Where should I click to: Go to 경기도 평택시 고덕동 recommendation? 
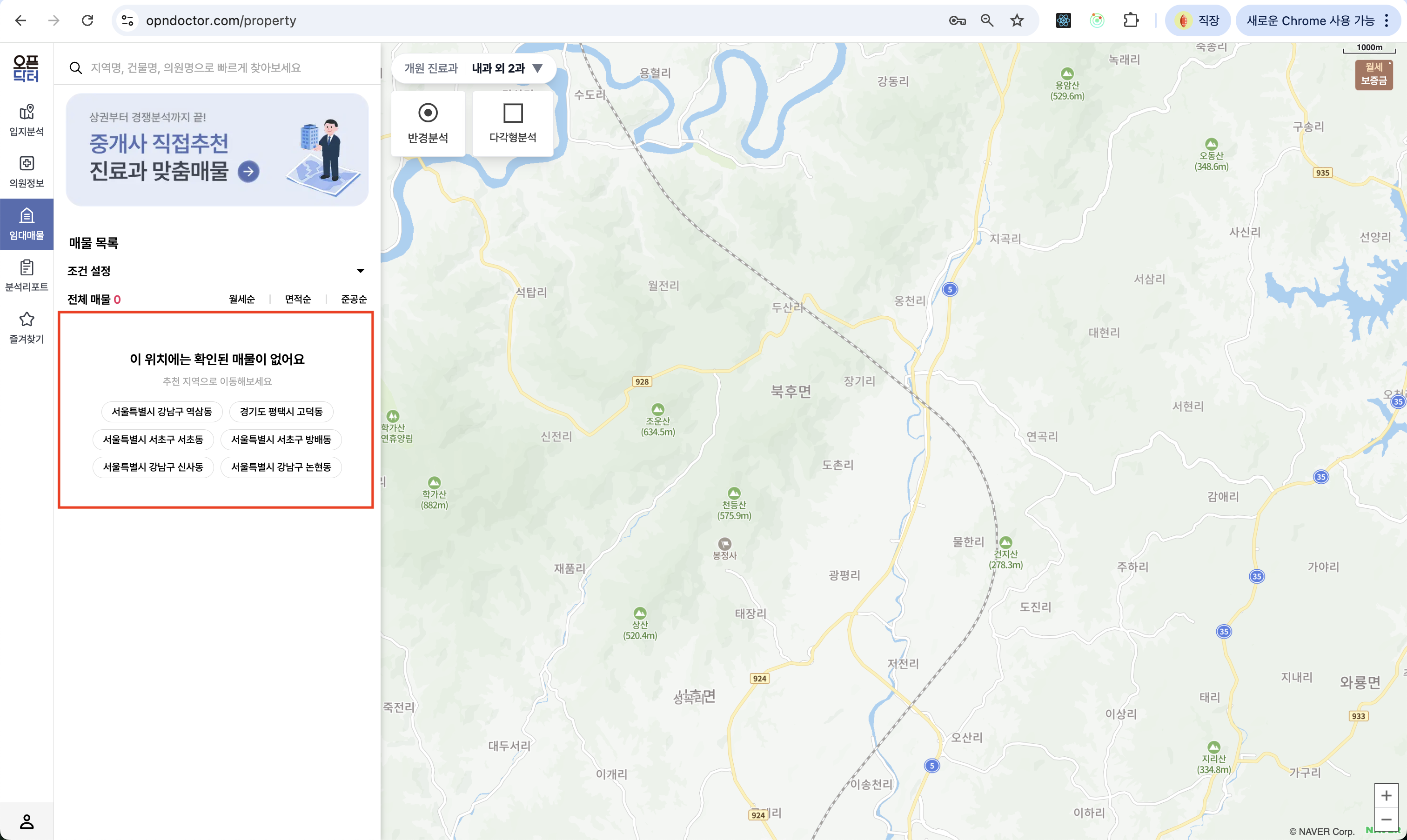click(281, 412)
